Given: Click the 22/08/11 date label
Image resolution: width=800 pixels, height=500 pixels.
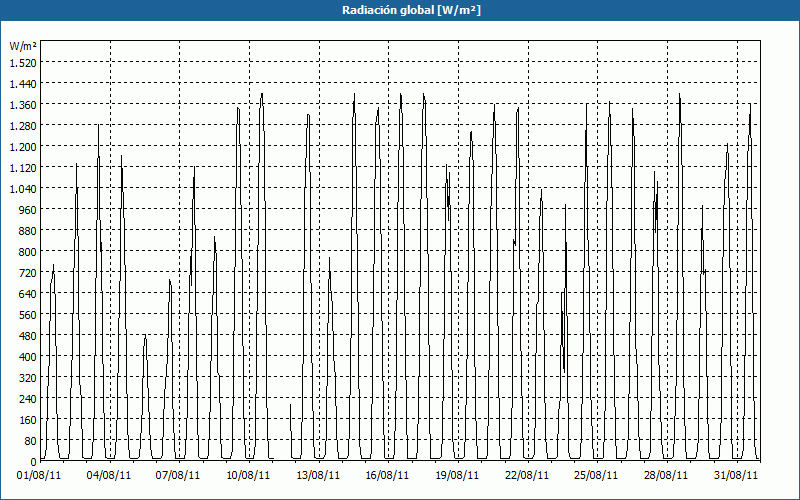Looking at the screenshot, I should 527,476.
